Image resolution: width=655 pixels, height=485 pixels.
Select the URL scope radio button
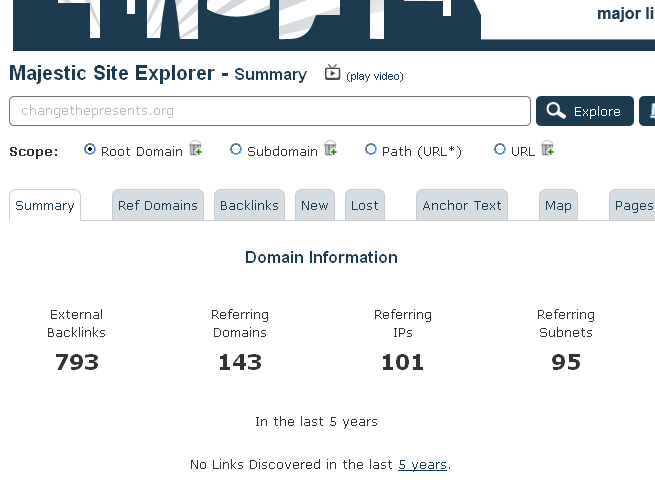[500, 149]
